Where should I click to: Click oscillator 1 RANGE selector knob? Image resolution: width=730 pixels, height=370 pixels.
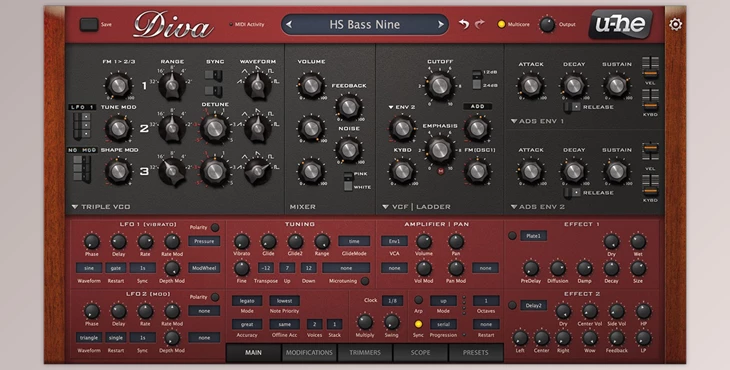click(x=172, y=85)
